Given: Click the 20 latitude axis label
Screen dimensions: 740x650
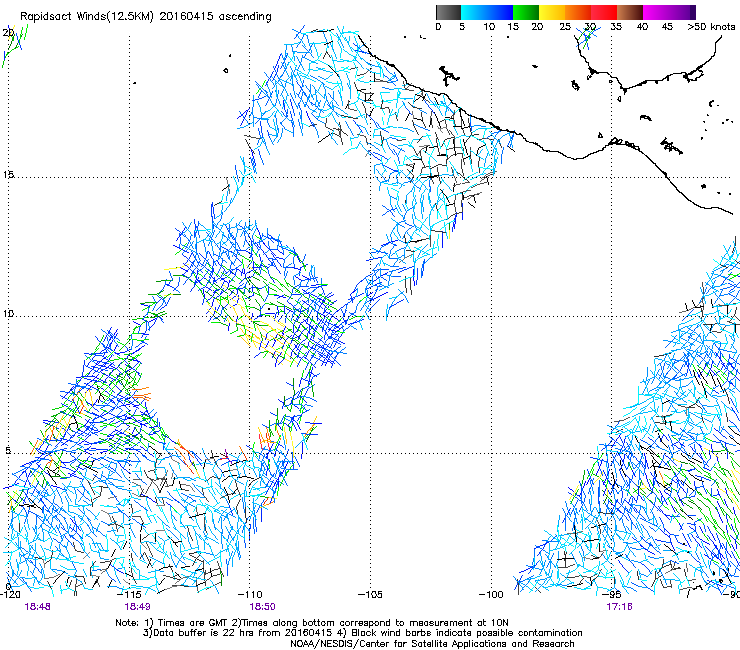Looking at the screenshot, I should pos(8,33).
